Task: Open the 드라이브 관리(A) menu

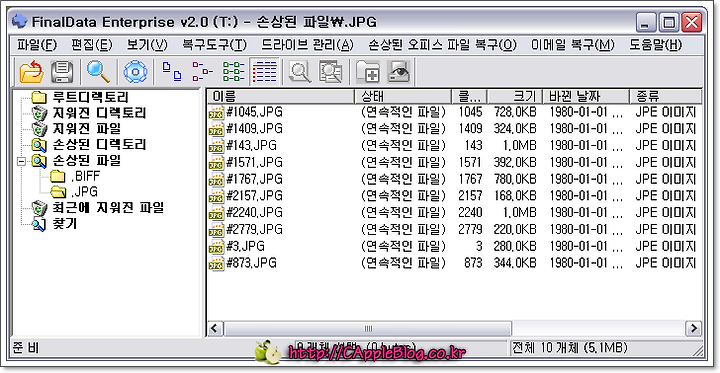Action: click(308, 45)
